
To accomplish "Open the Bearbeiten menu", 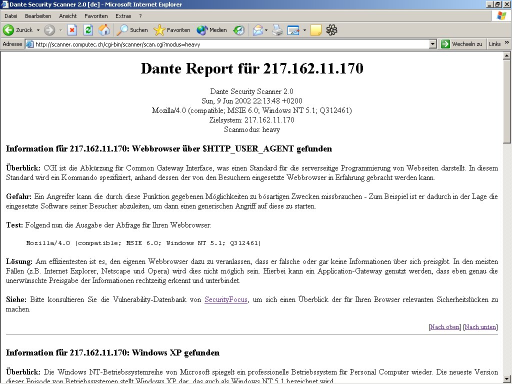I will (38, 16).
